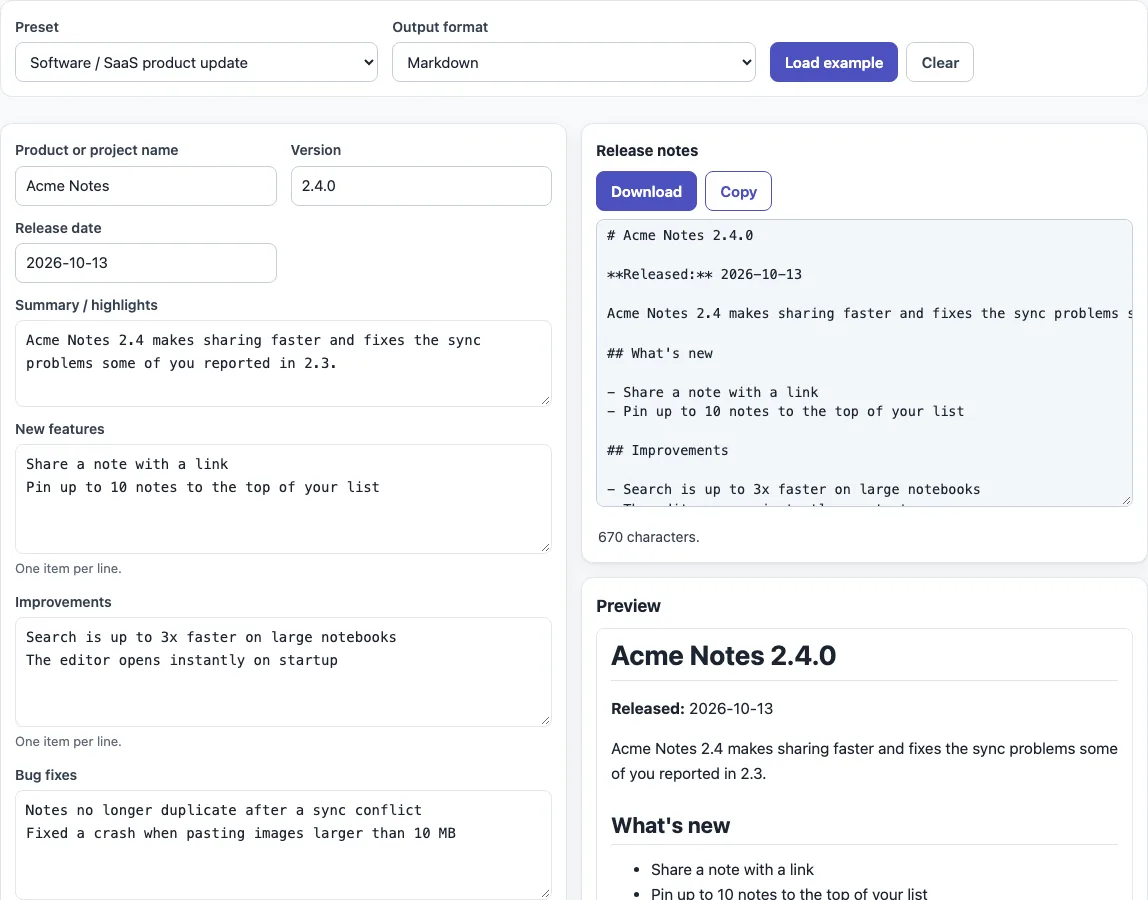The height and width of the screenshot is (900, 1148).
Task: Copy the release notes
Action: (738, 191)
